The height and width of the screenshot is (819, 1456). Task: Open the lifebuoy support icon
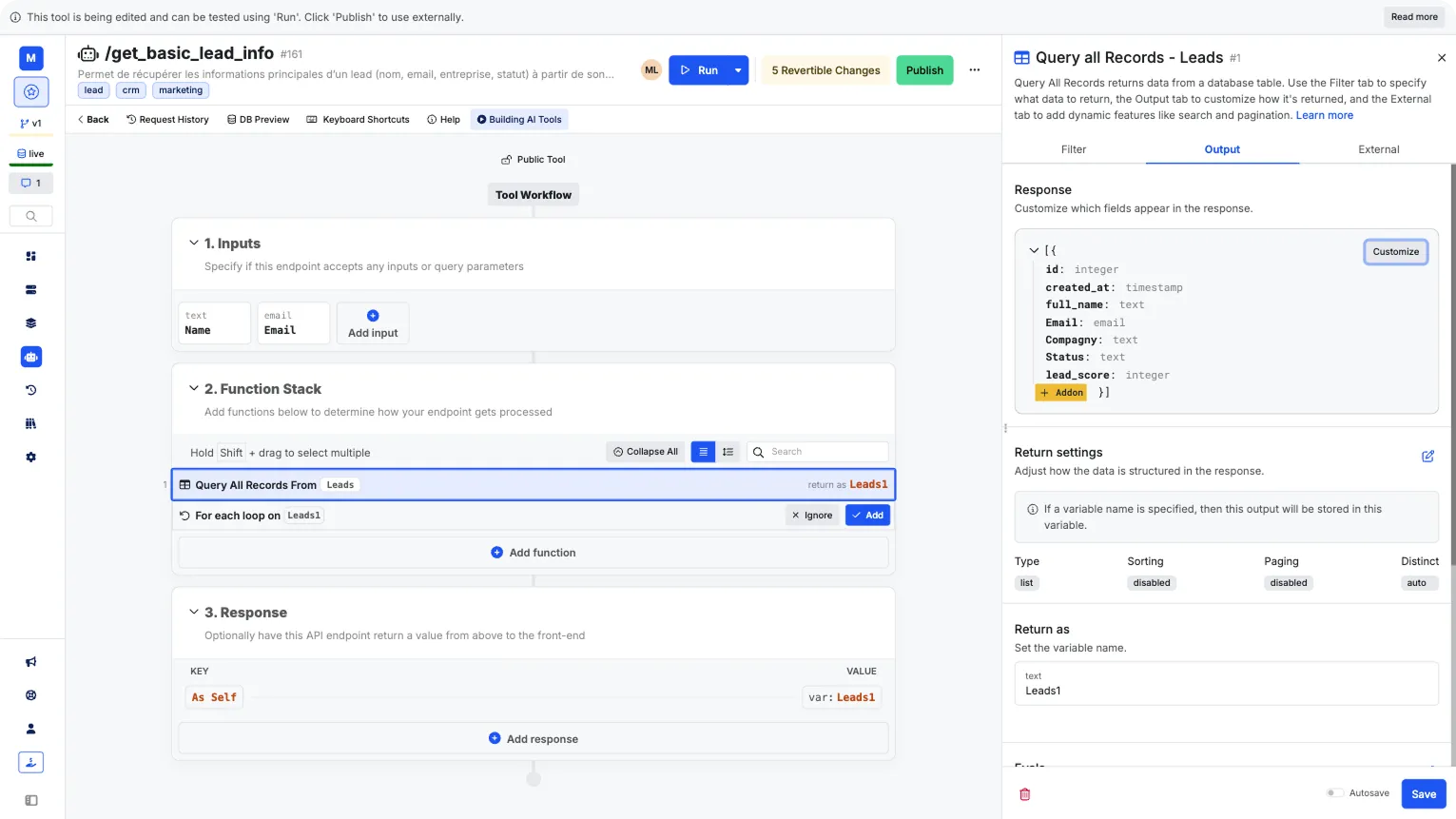pyautogui.click(x=31, y=695)
